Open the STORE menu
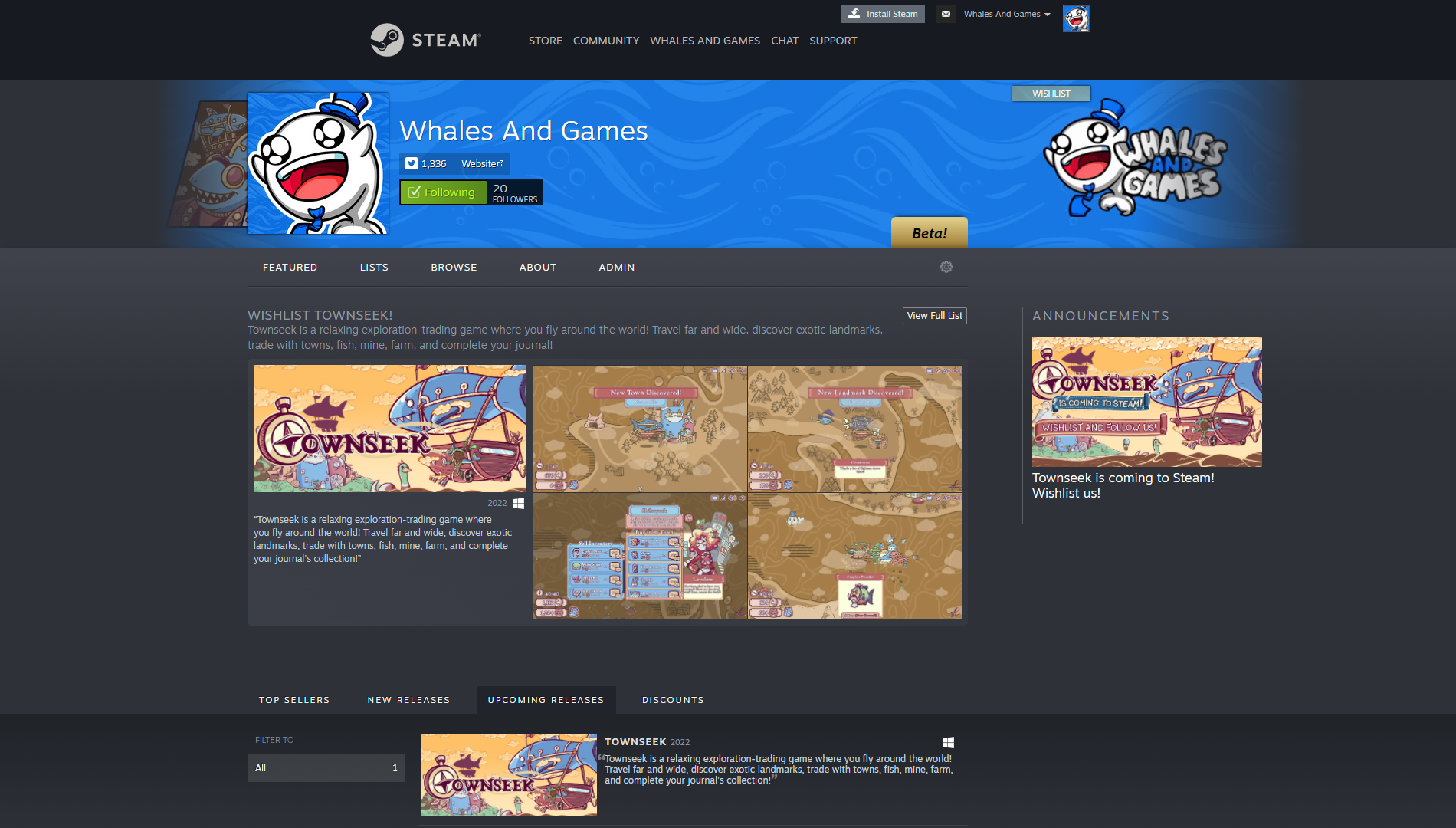The image size is (1456, 828). point(546,41)
